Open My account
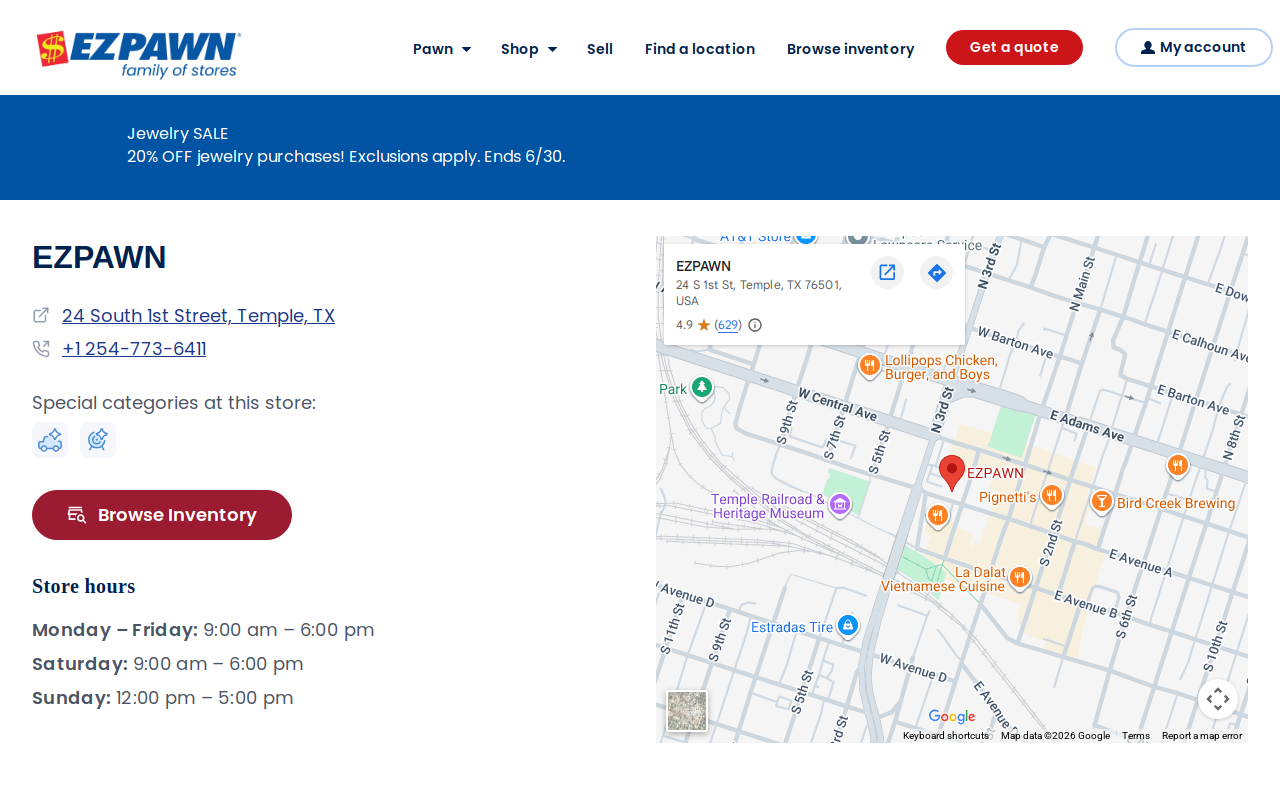 pos(1193,47)
